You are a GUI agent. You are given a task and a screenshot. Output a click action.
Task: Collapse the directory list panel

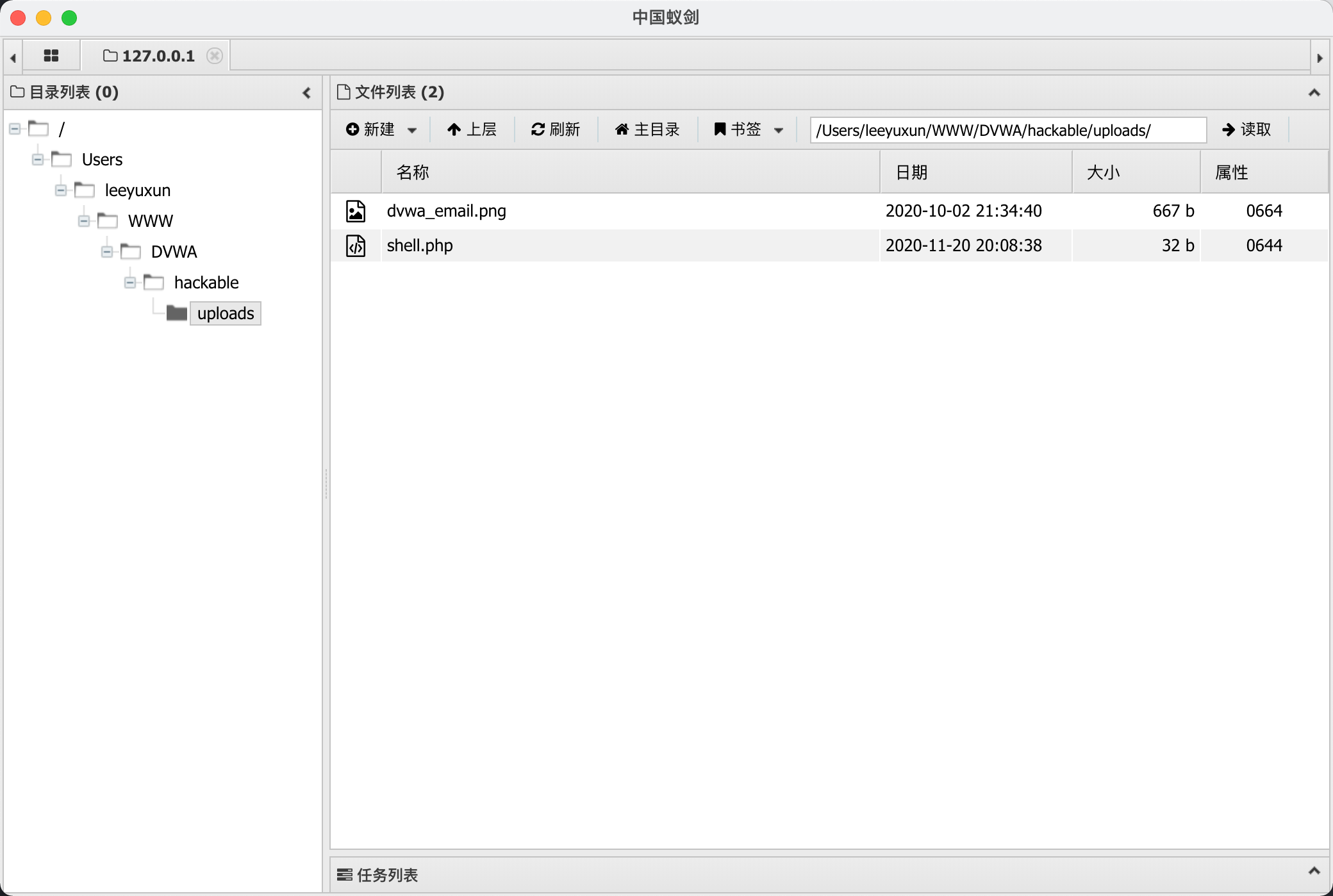click(307, 93)
